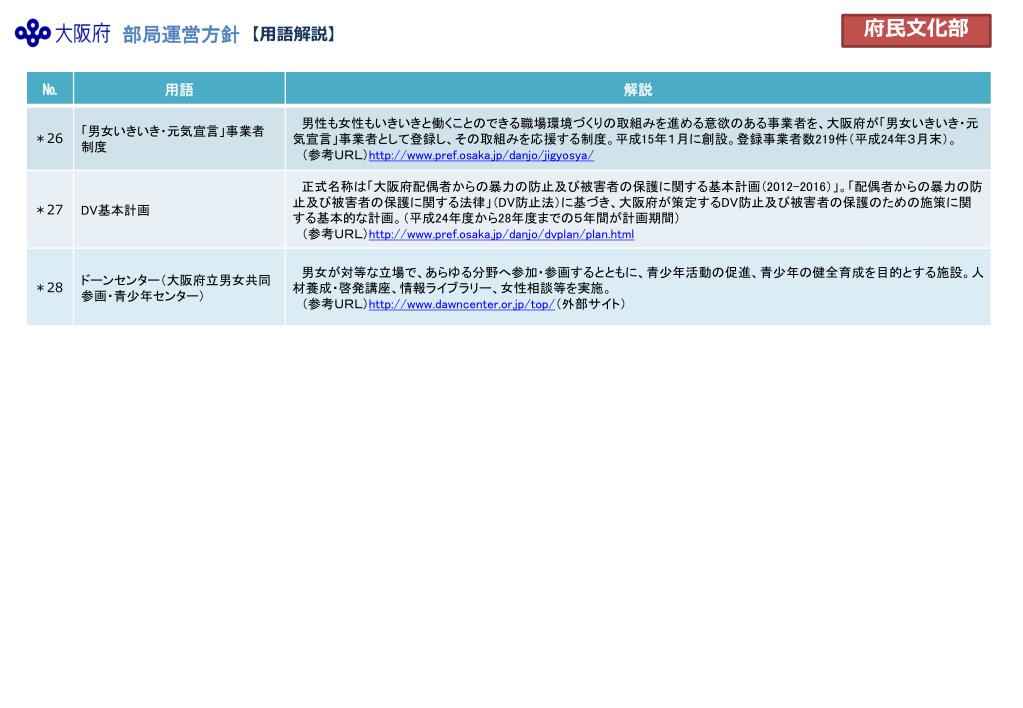Select the ＊26 number cell
Viewport: 1023px width, 708px height.
(x=50, y=138)
